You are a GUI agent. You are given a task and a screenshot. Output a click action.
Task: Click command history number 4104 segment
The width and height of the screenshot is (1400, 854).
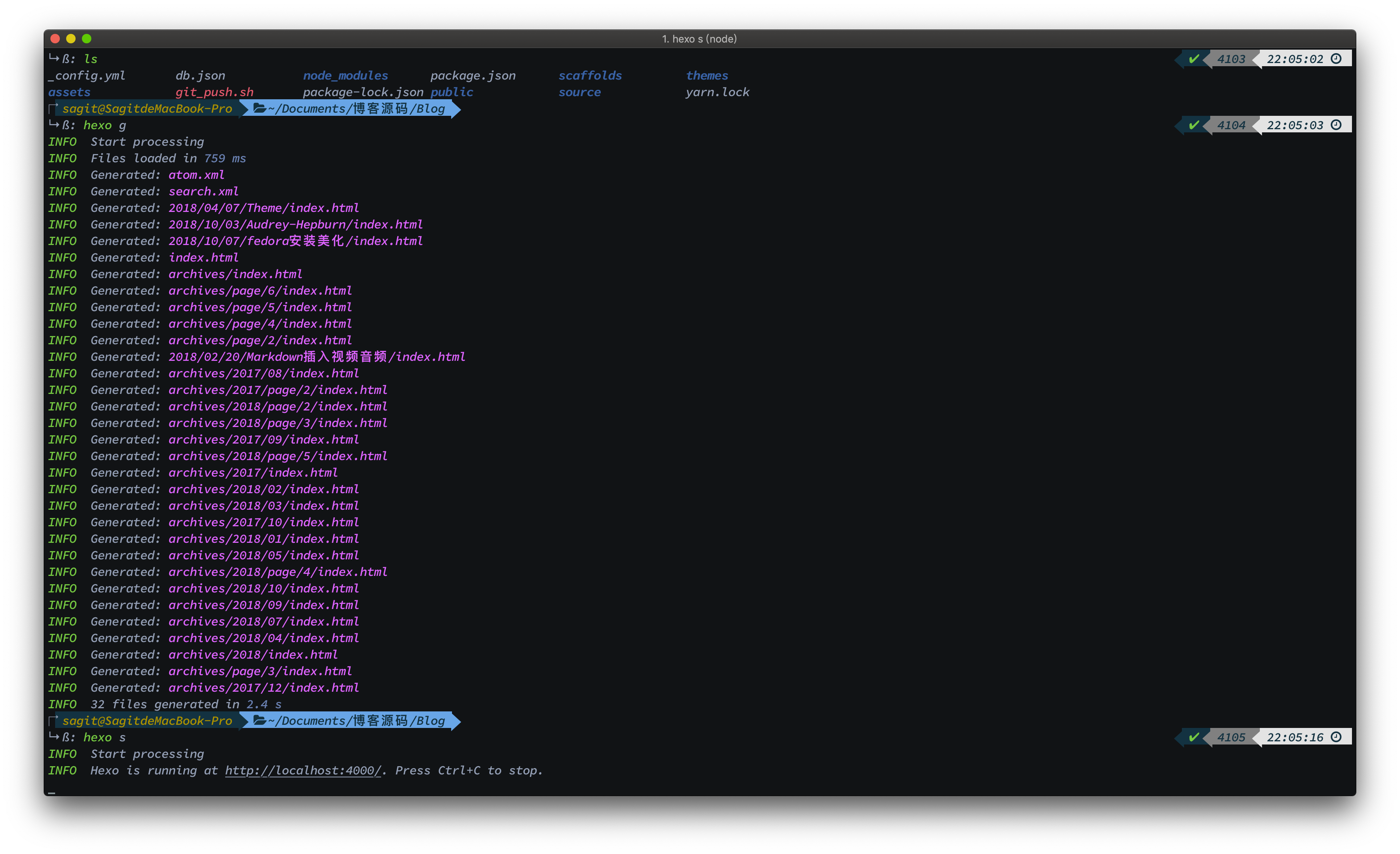pyautogui.click(x=1231, y=125)
